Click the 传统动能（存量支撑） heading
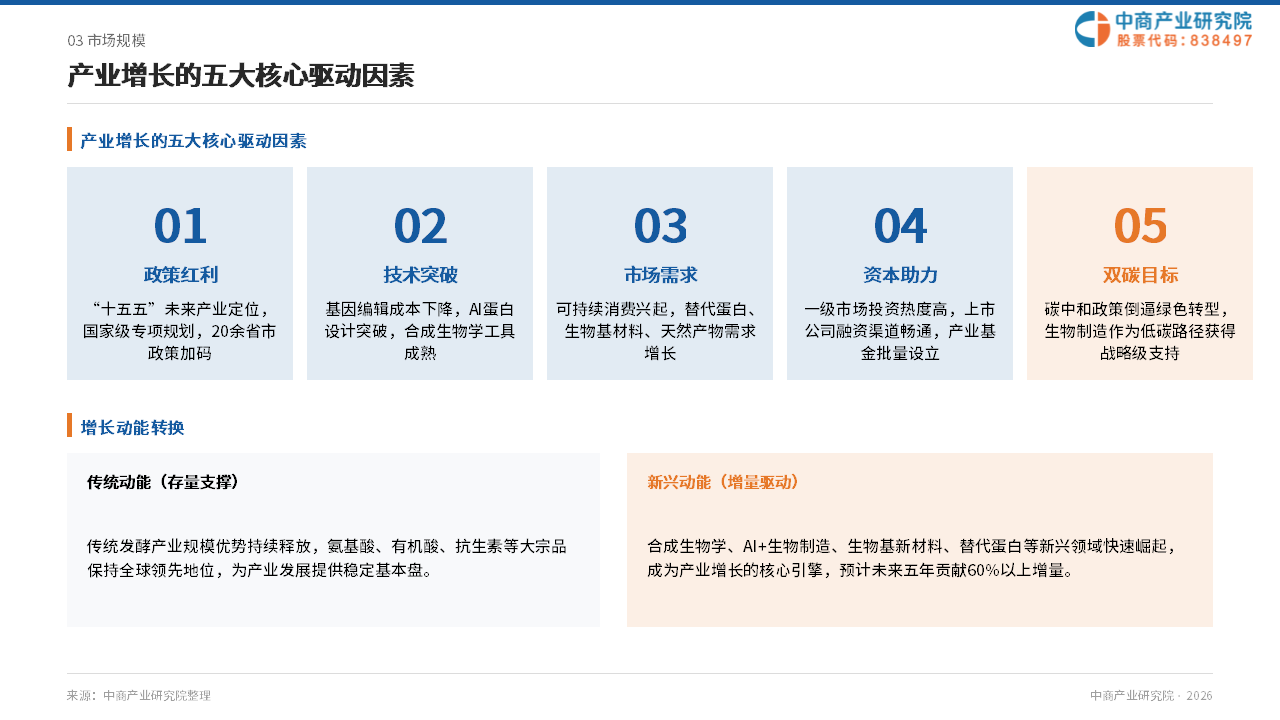The width and height of the screenshot is (1280, 720). [x=164, y=482]
